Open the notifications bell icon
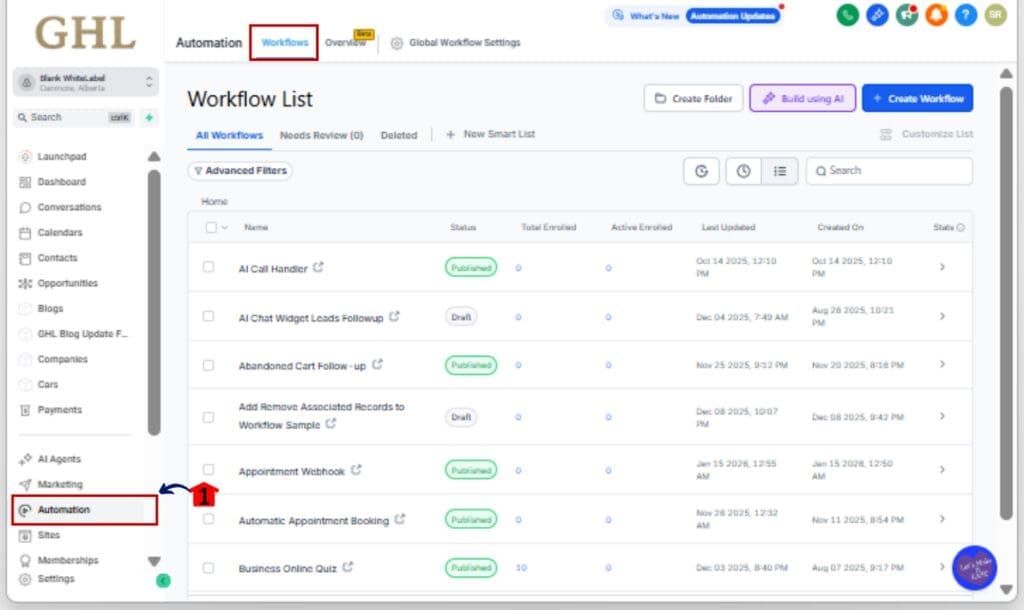 click(935, 15)
